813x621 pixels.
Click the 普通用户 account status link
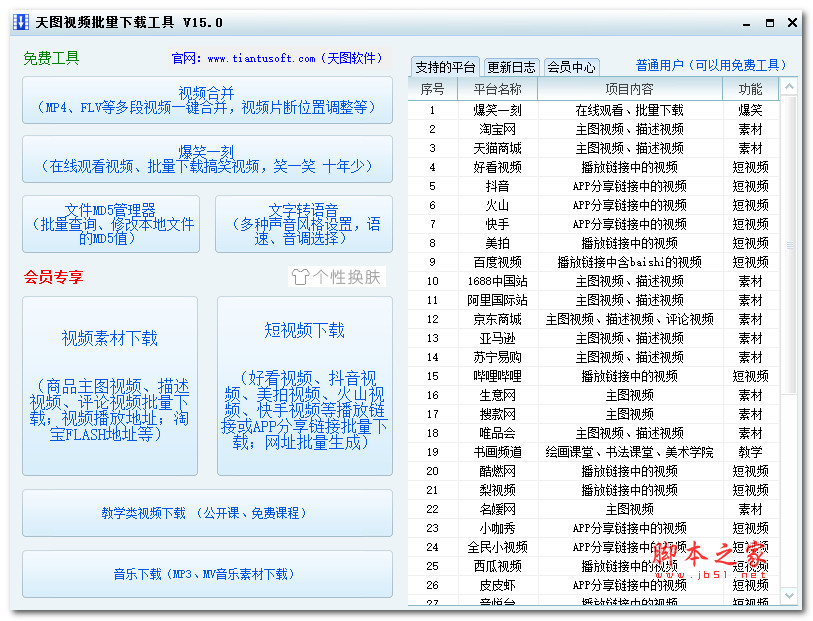(x=711, y=66)
